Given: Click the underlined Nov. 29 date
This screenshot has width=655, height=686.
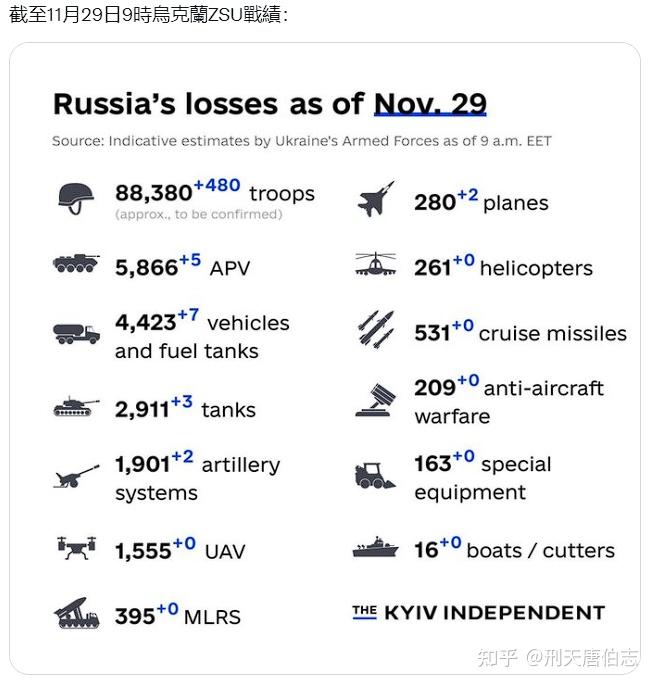Looking at the screenshot, I should (430, 104).
